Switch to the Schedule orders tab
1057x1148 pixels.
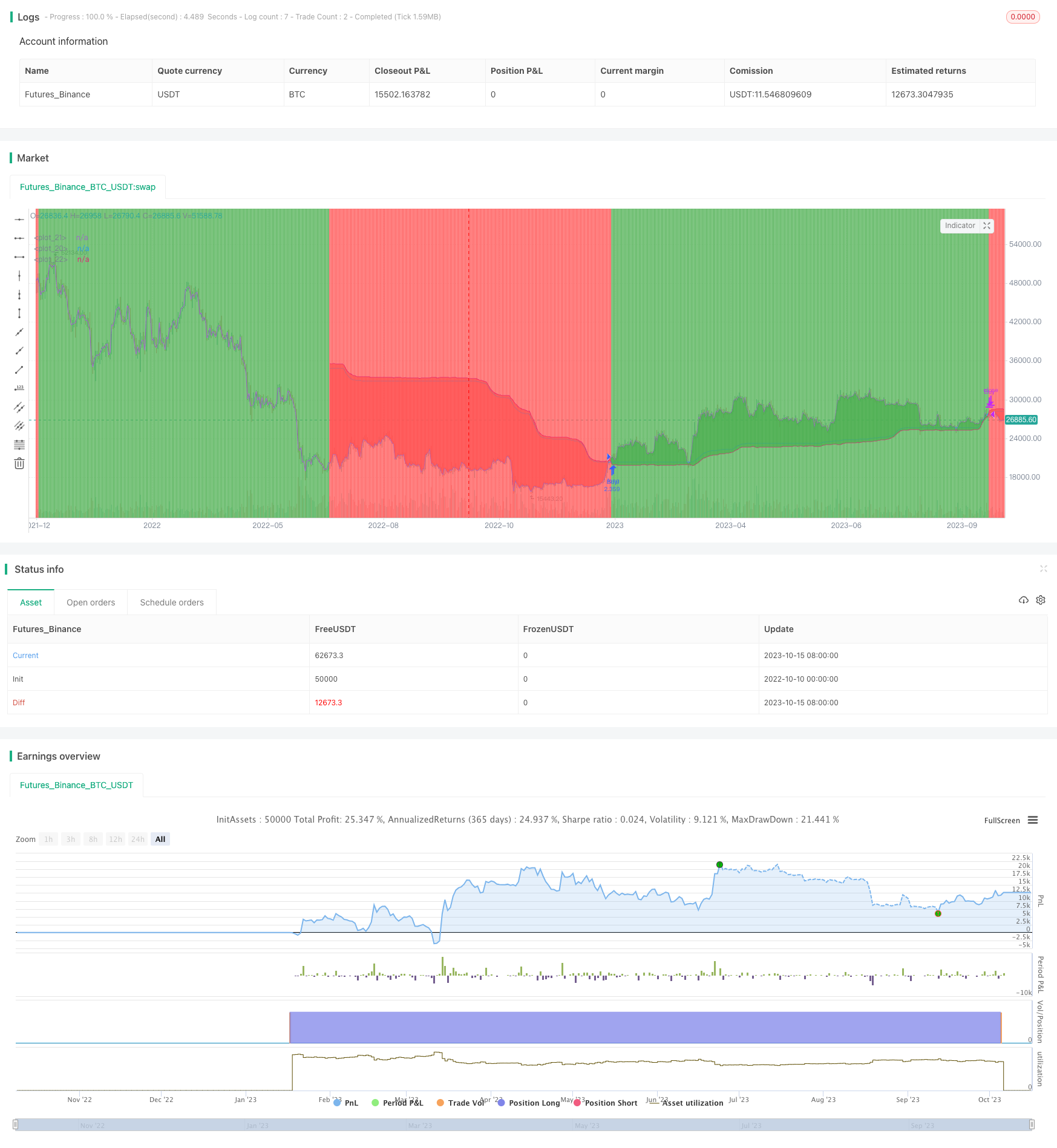pos(172,602)
